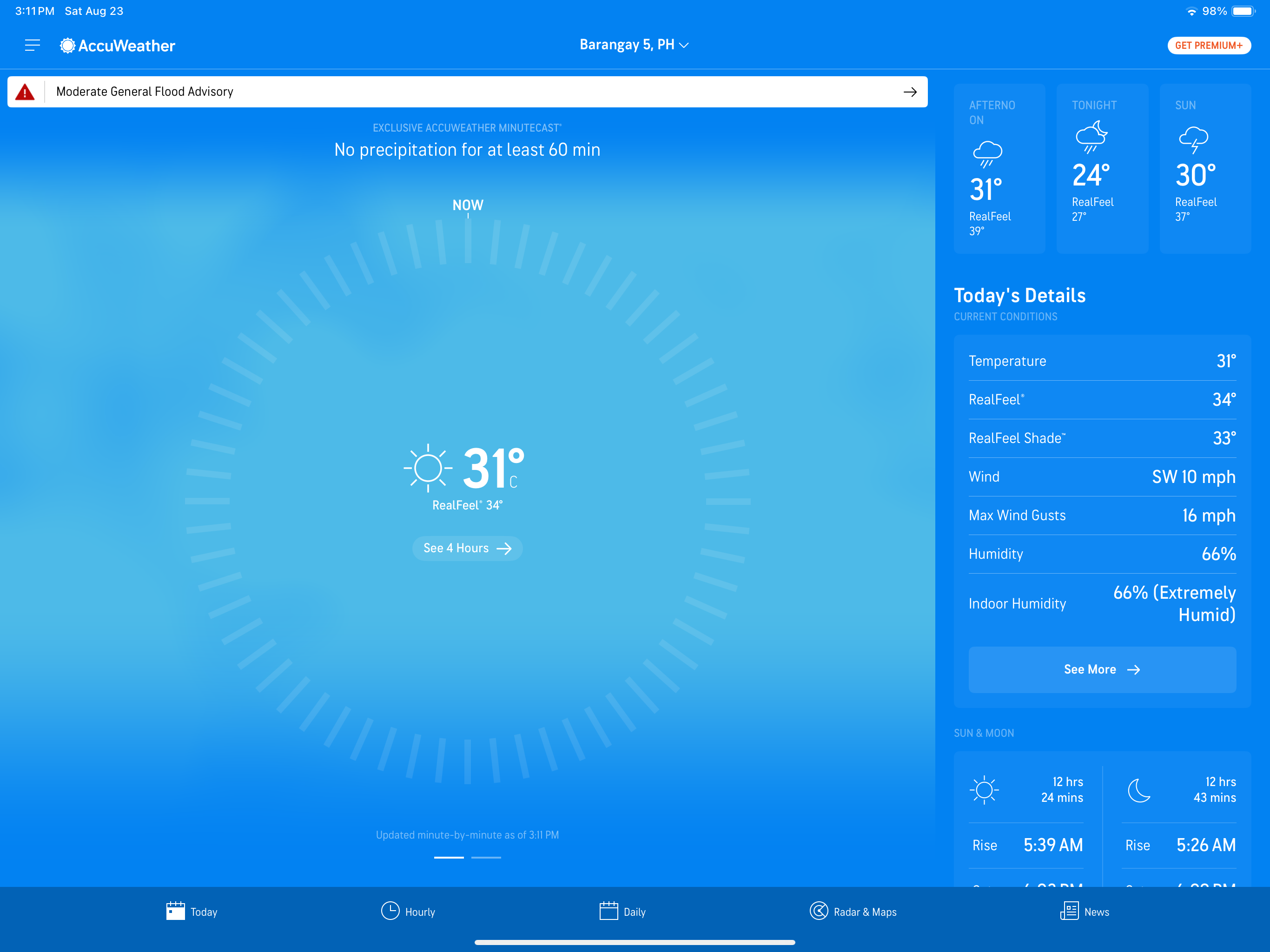Tap the Wind SW 10 mph row
This screenshot has height=952, width=1270.
click(x=1102, y=476)
